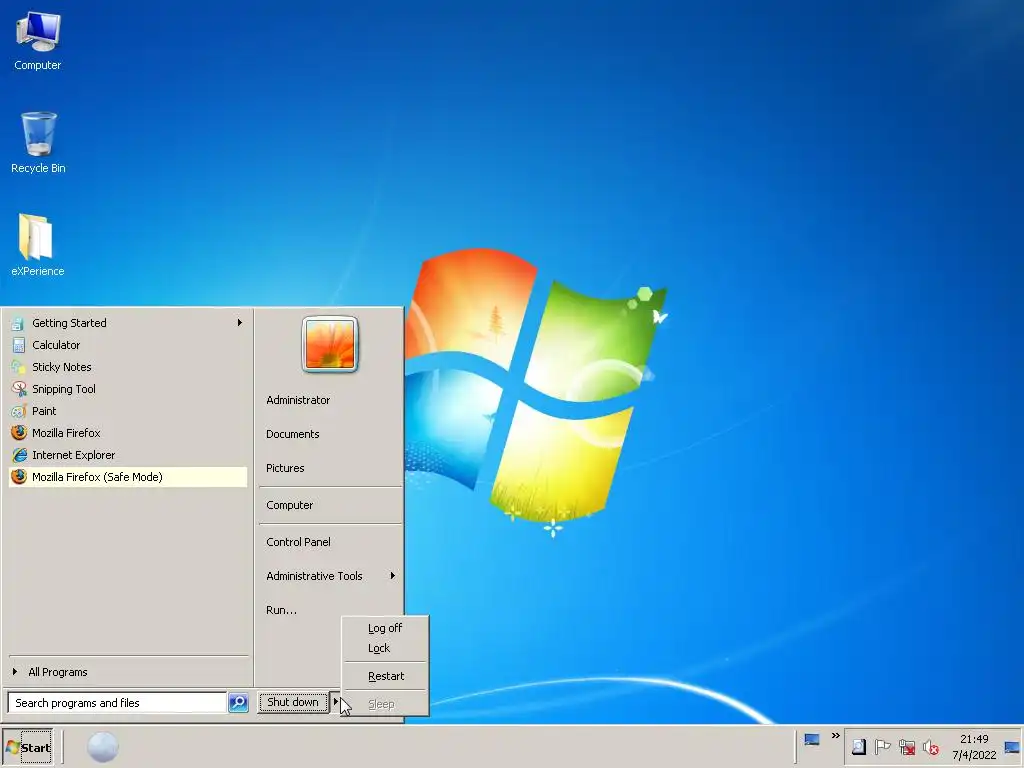Click the search magnifier button
Viewport: 1024px width, 768px height.
(x=238, y=703)
